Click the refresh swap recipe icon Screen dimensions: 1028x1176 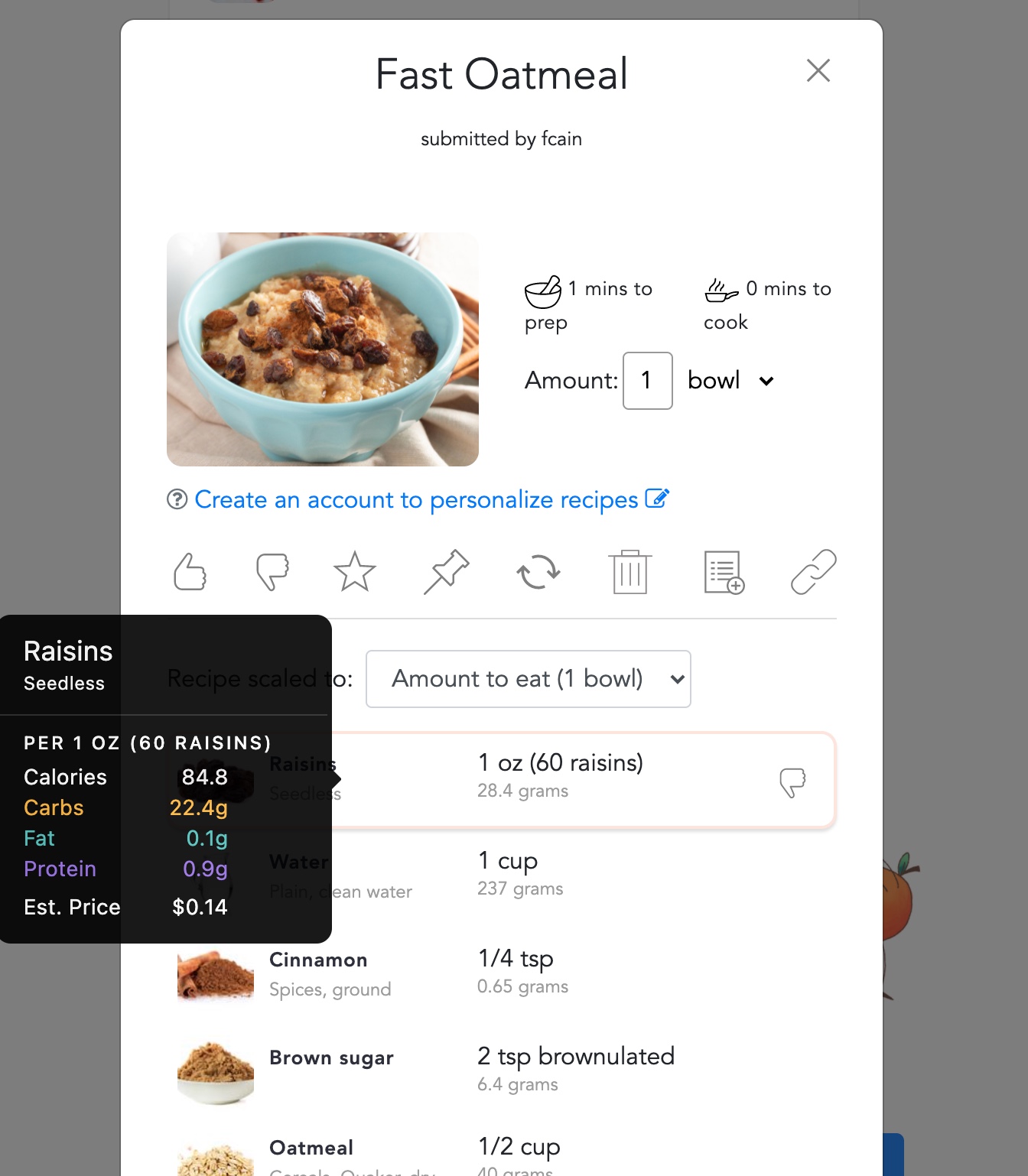point(538,571)
